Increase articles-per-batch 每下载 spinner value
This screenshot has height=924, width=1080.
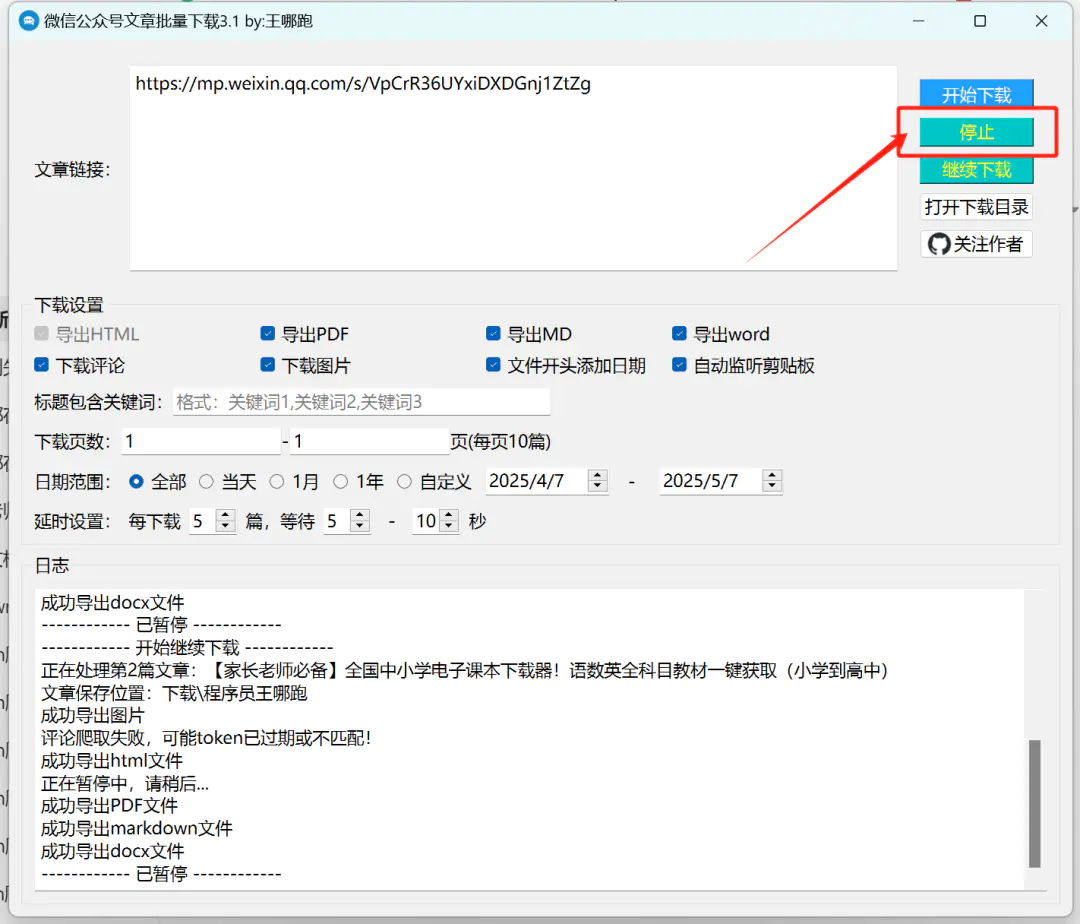[225, 515]
